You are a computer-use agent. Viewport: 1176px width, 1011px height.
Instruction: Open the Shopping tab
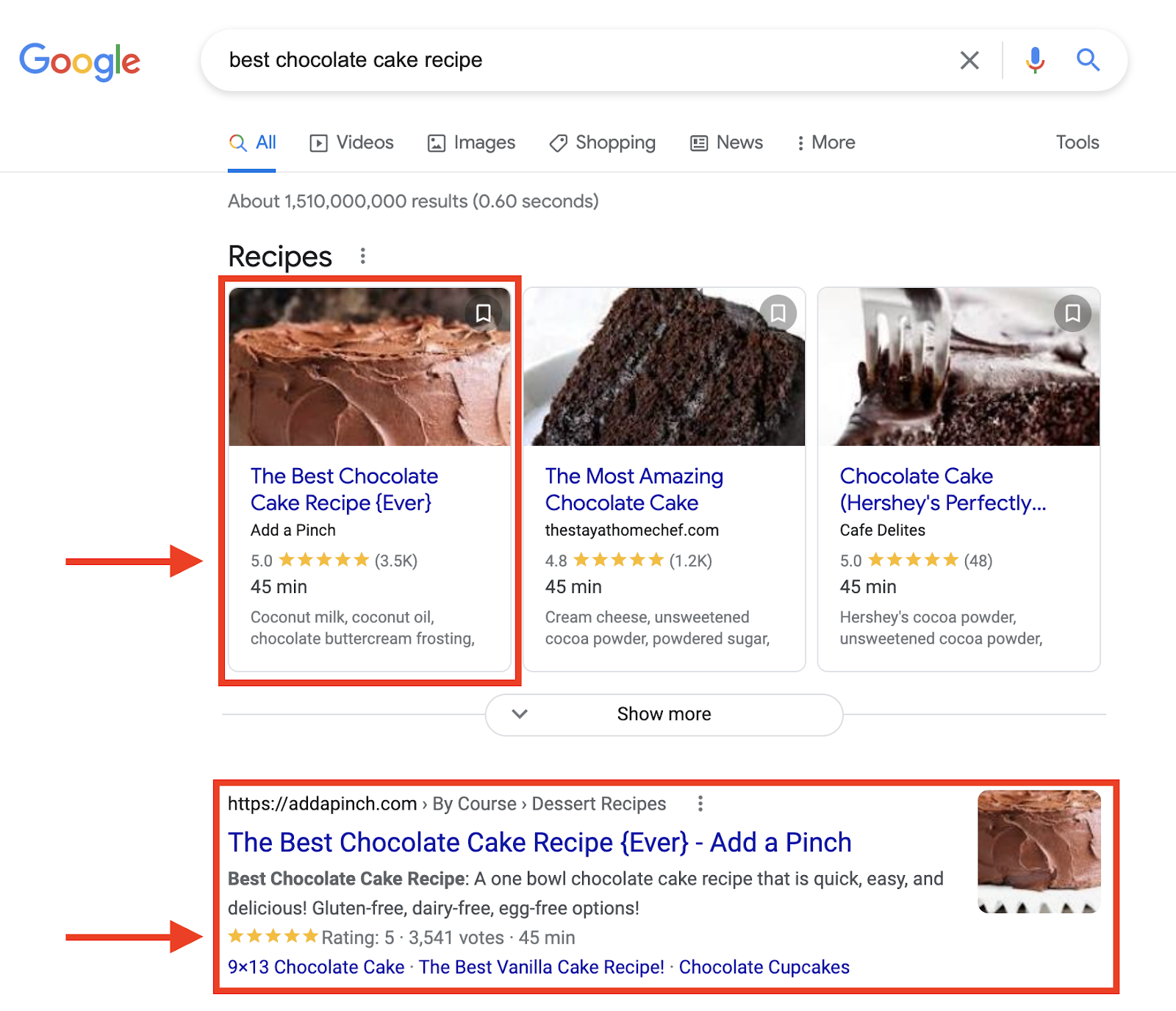coord(602,143)
